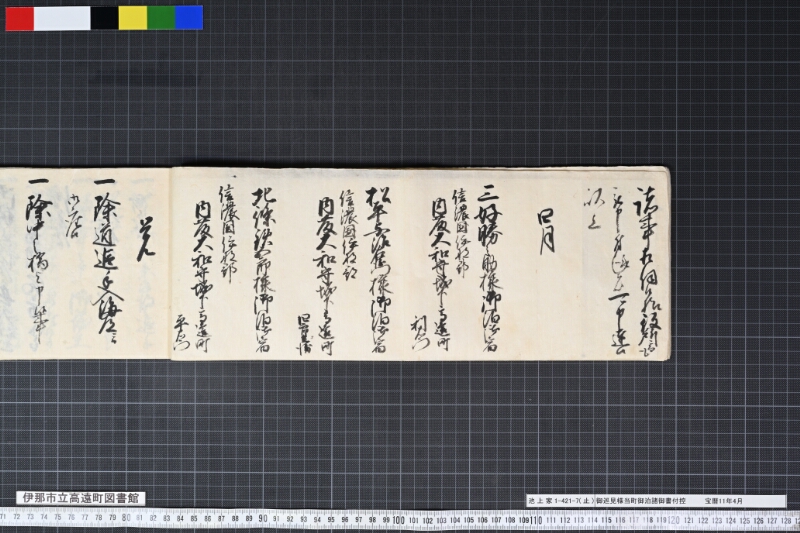Viewport: 800px width, 533px height.
Task: Click the library label 伊那市立高遠町図書館
Action: click(81, 498)
